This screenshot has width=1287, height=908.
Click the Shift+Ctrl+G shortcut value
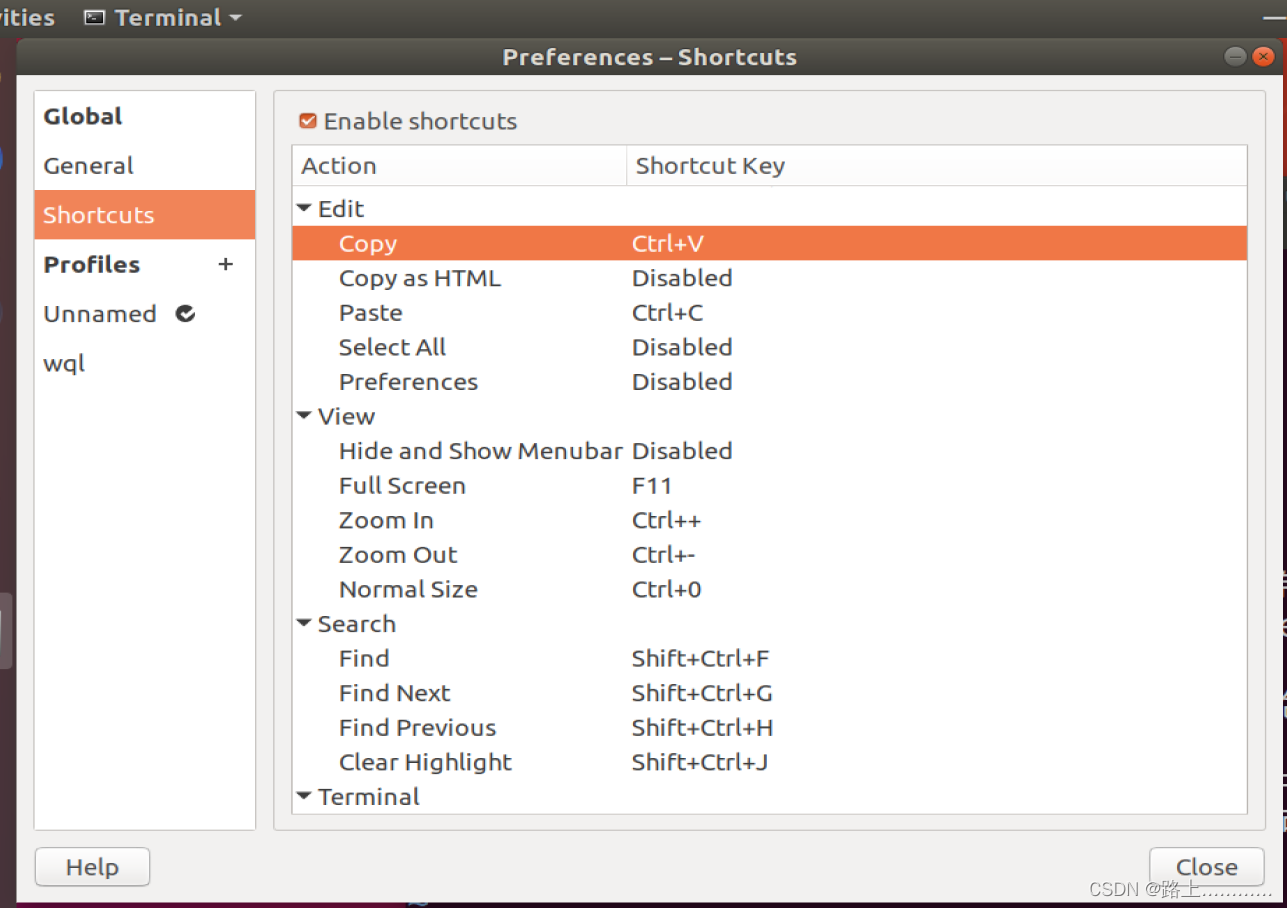(702, 693)
